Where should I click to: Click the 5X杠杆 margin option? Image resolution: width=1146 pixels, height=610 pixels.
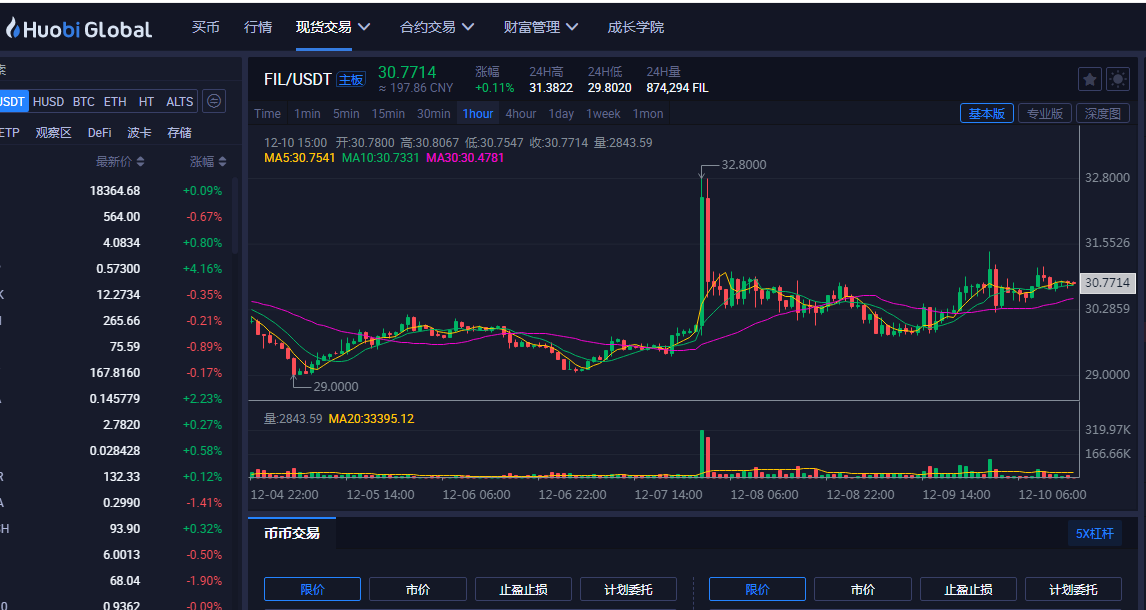(x=1095, y=533)
